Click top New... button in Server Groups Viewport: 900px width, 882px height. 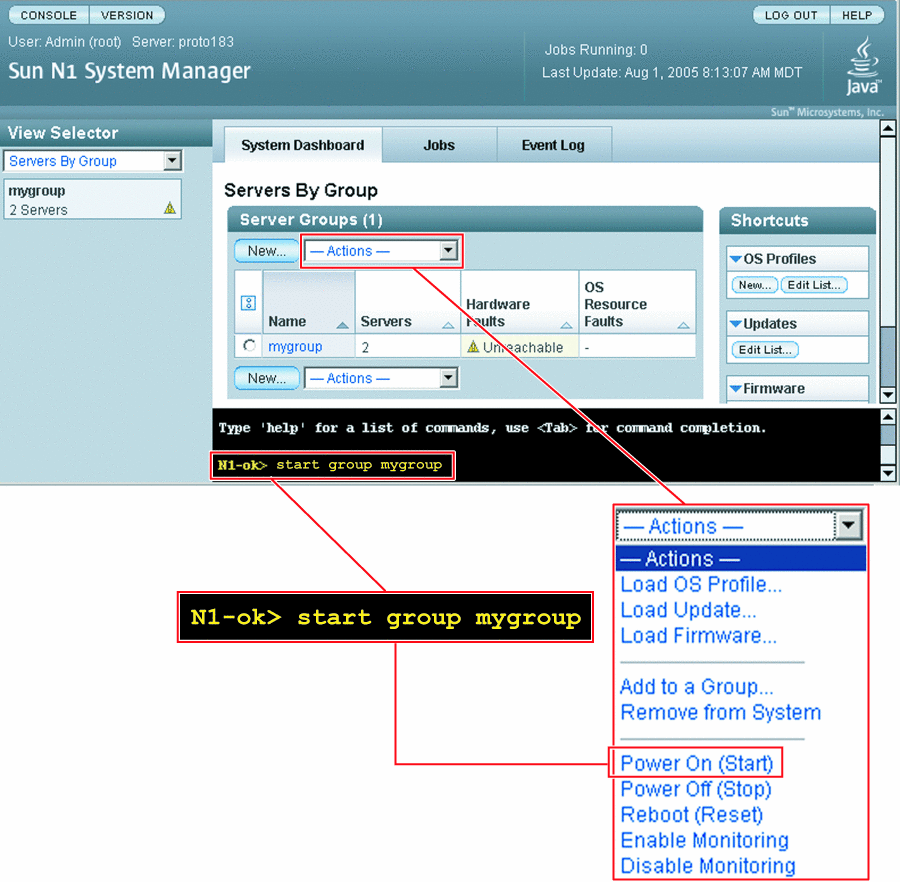click(x=267, y=251)
